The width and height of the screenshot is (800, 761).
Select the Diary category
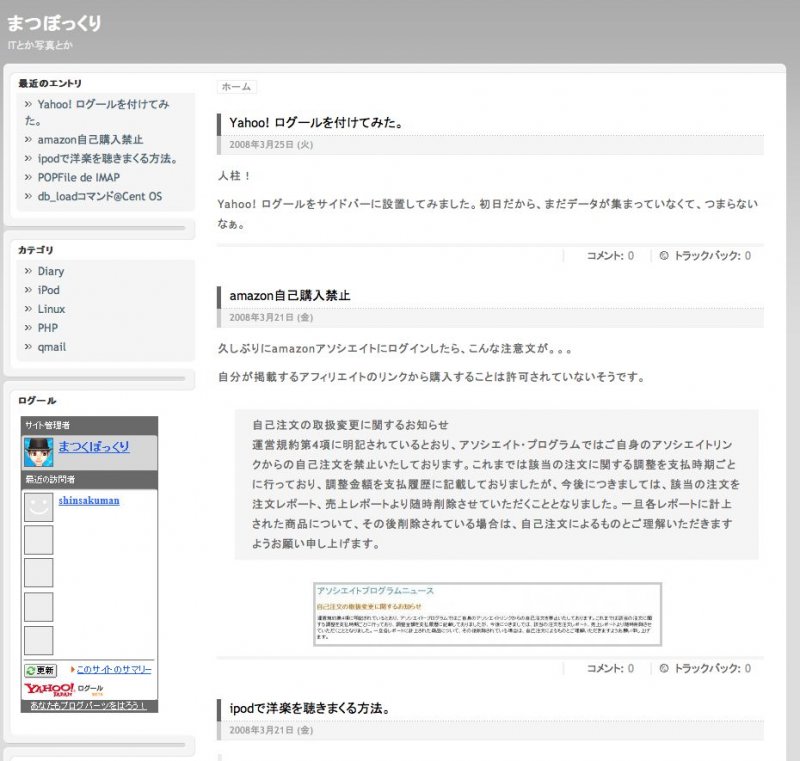point(51,271)
